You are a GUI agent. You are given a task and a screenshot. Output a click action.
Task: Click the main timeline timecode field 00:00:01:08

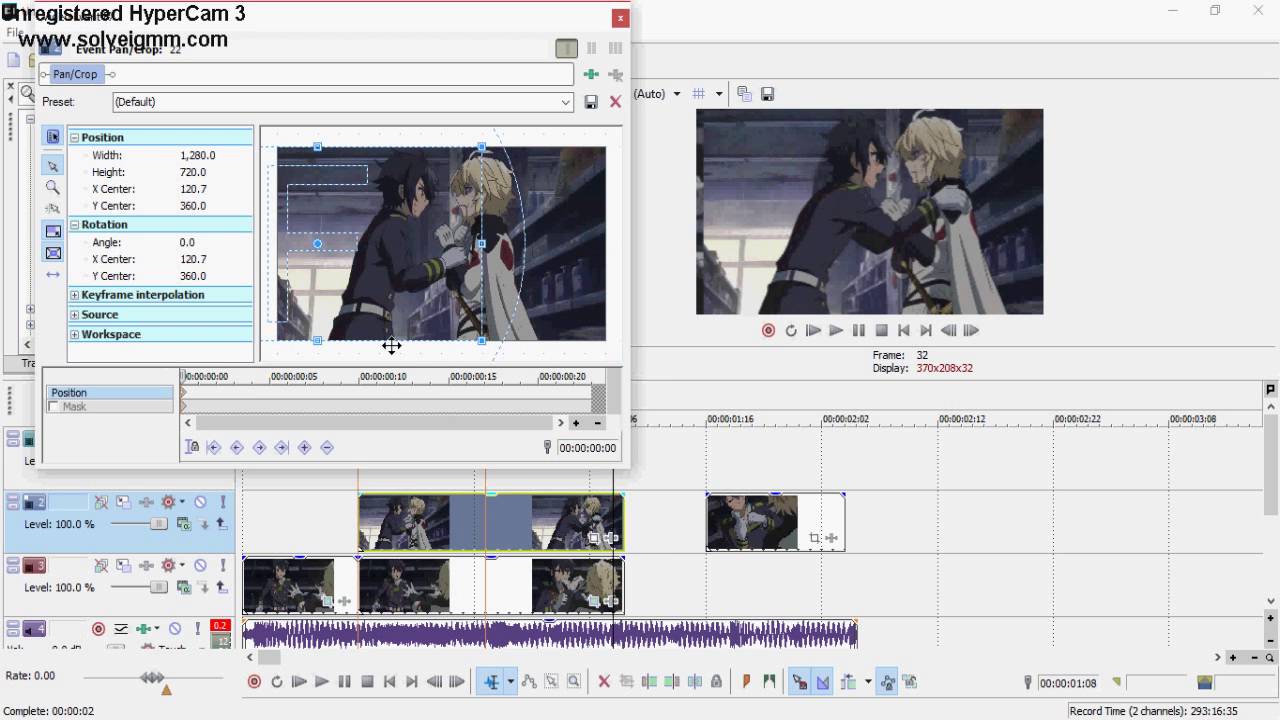(1068, 683)
